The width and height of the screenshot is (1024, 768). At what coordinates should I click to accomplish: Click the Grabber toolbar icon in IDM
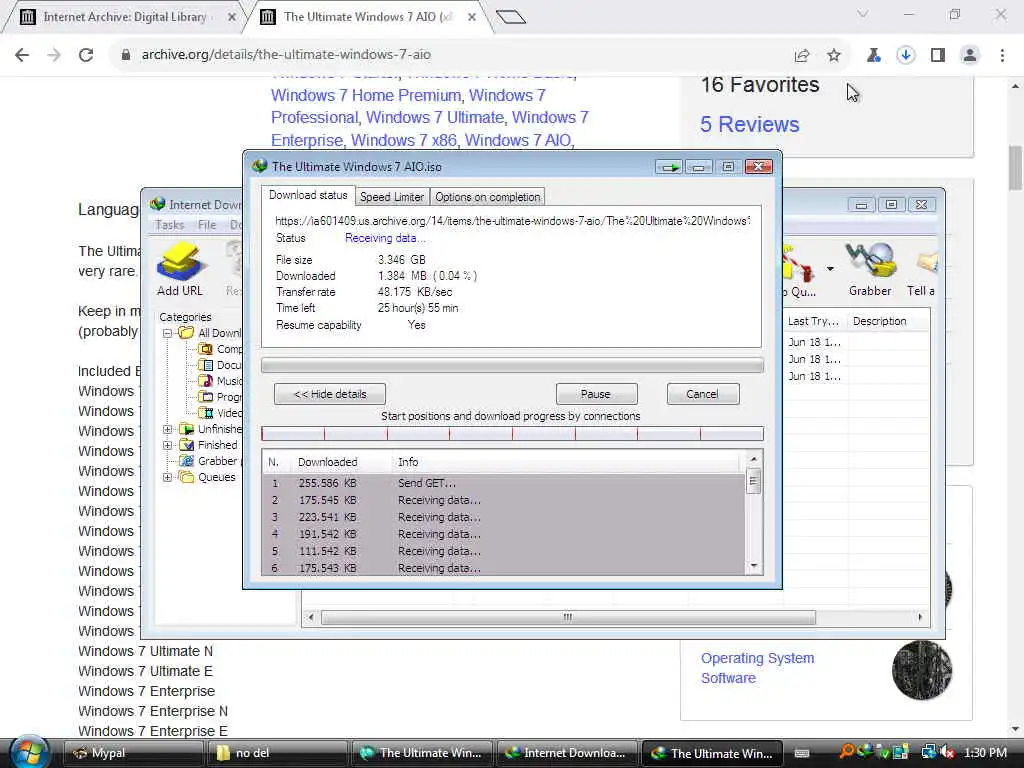(870, 269)
